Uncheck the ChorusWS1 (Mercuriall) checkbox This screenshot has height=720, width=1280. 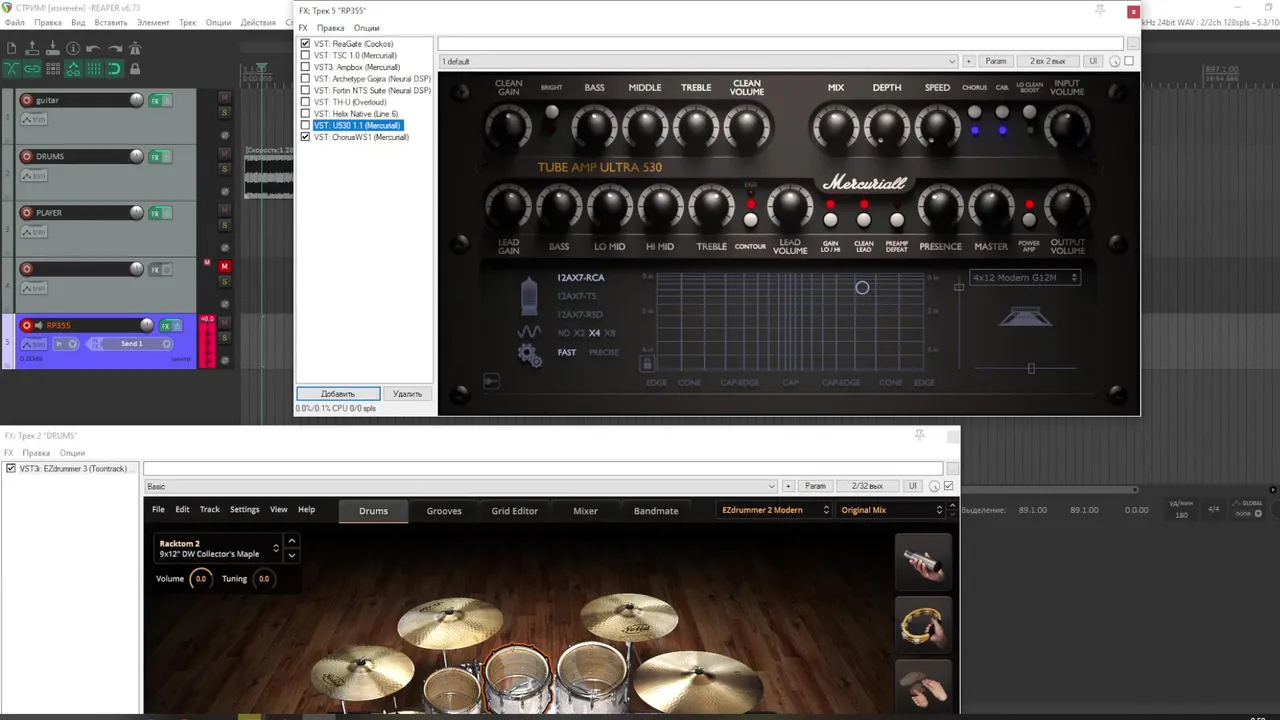306,137
